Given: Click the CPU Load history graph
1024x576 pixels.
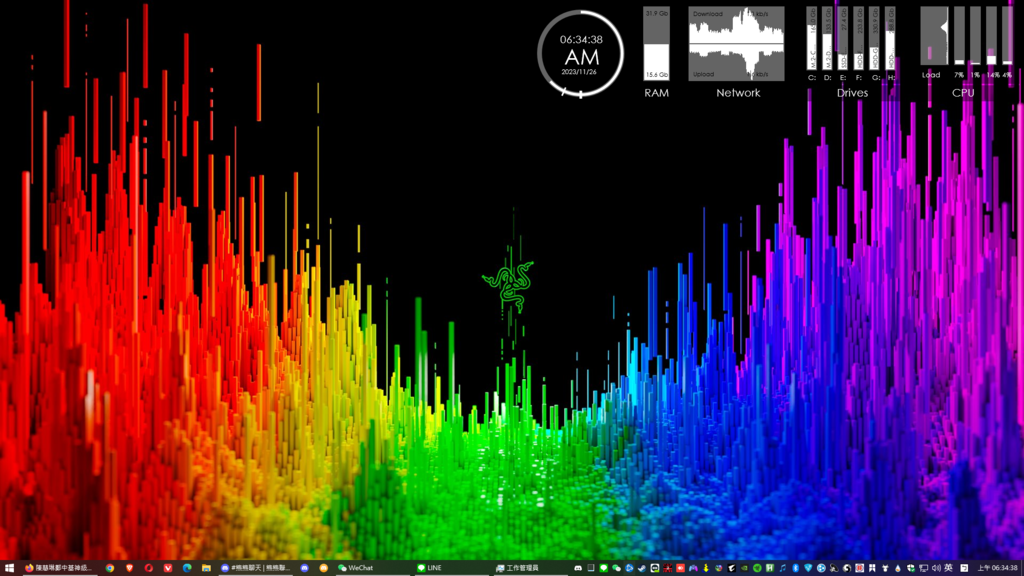Looking at the screenshot, I should 934,36.
